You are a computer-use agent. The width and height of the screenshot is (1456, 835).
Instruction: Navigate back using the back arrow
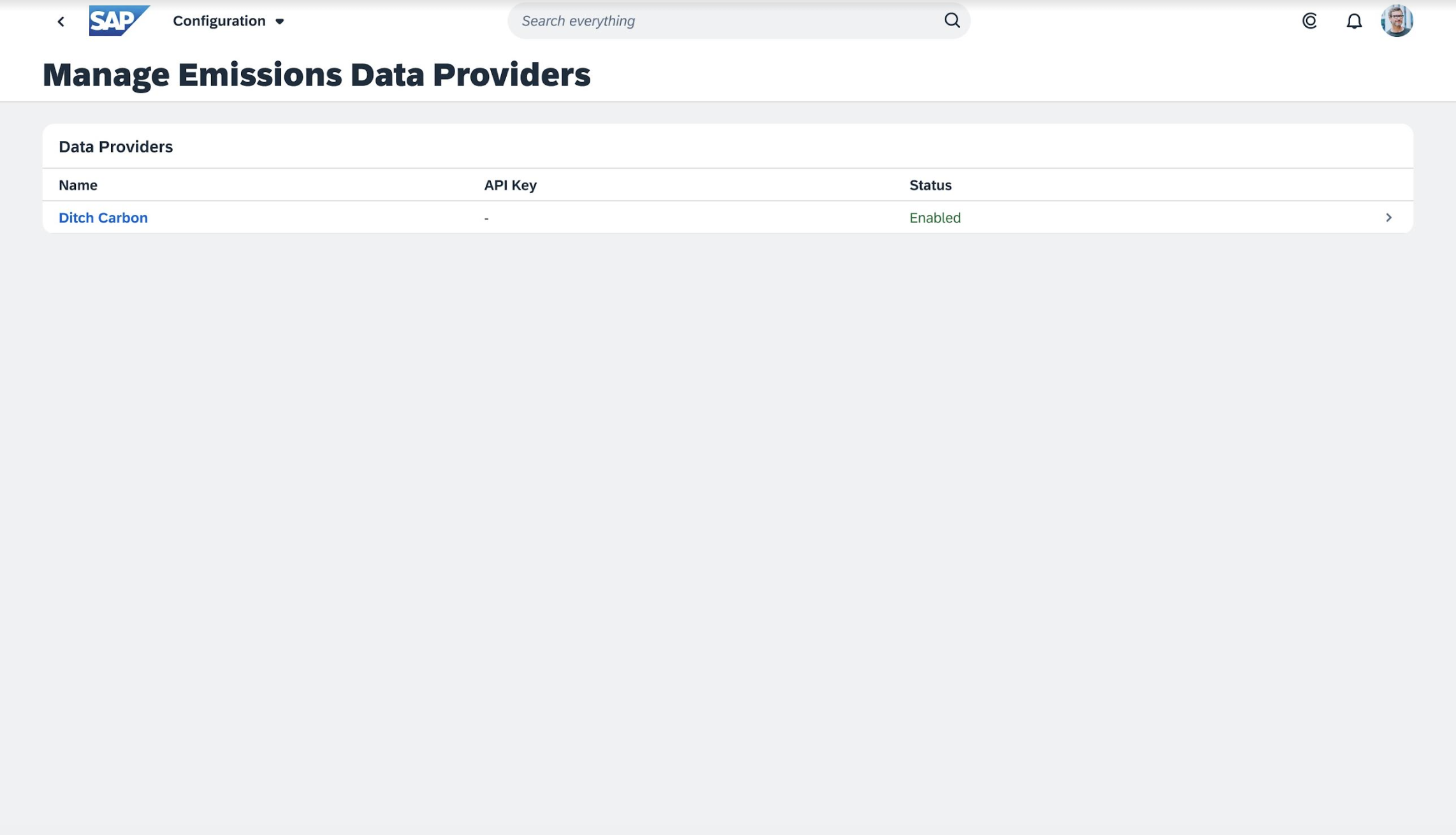point(61,20)
